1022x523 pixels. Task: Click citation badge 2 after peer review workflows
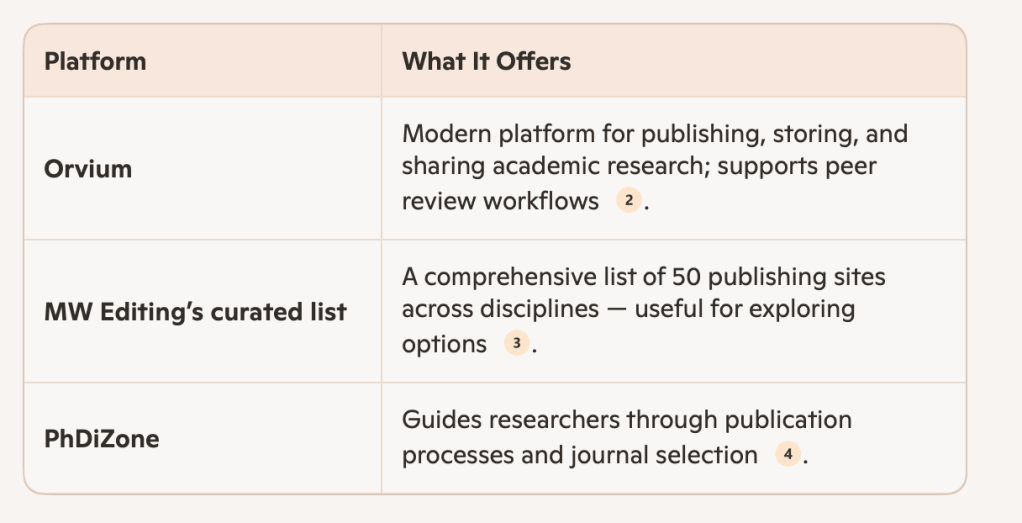(x=628, y=201)
